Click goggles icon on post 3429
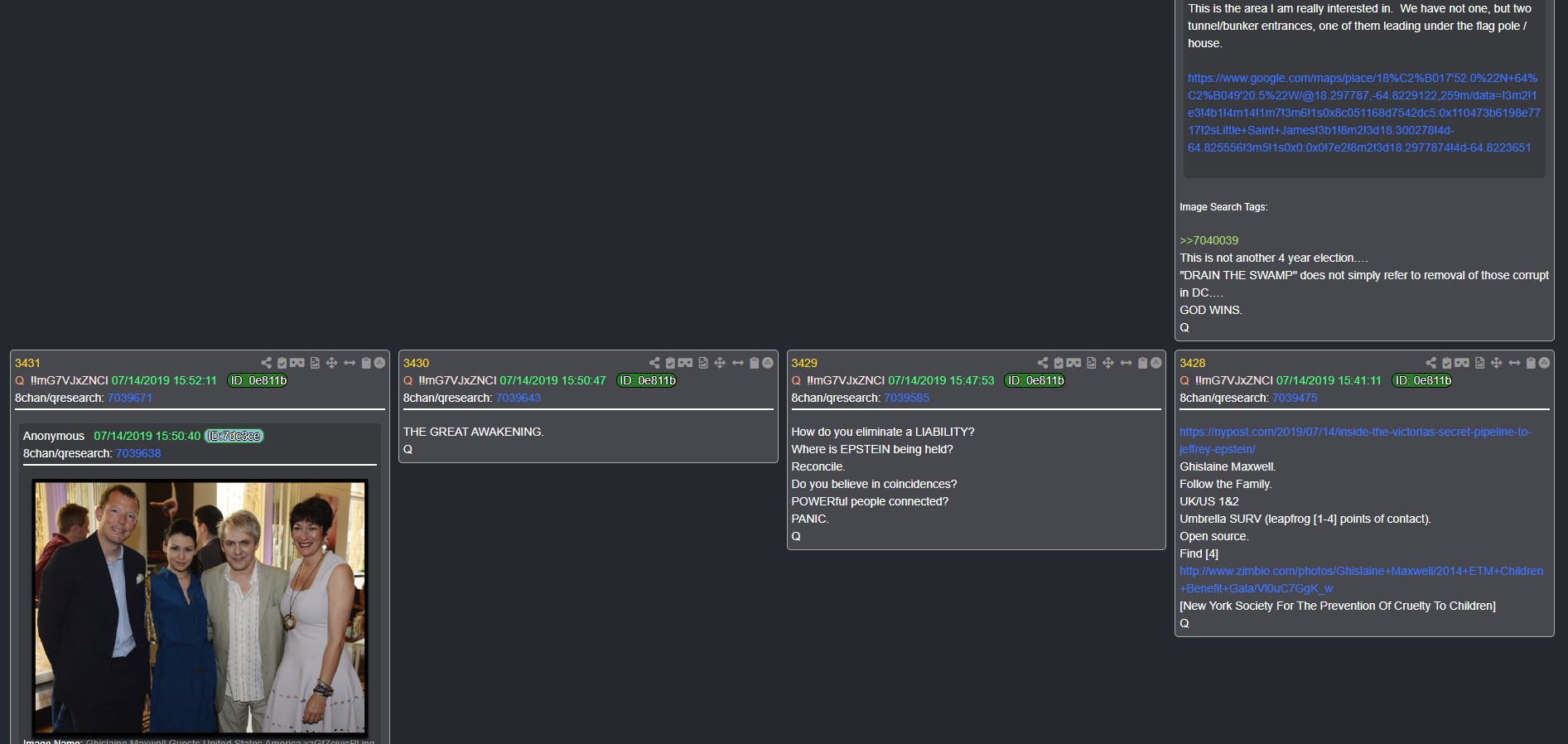This screenshot has height=744, width=1568. [1074, 363]
